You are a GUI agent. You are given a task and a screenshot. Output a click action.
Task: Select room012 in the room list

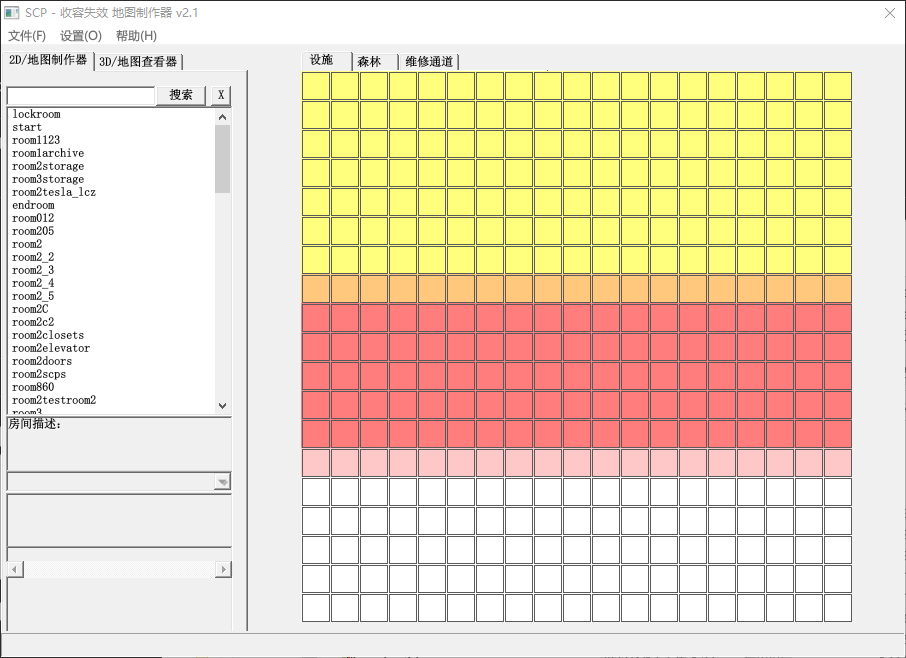click(33, 218)
